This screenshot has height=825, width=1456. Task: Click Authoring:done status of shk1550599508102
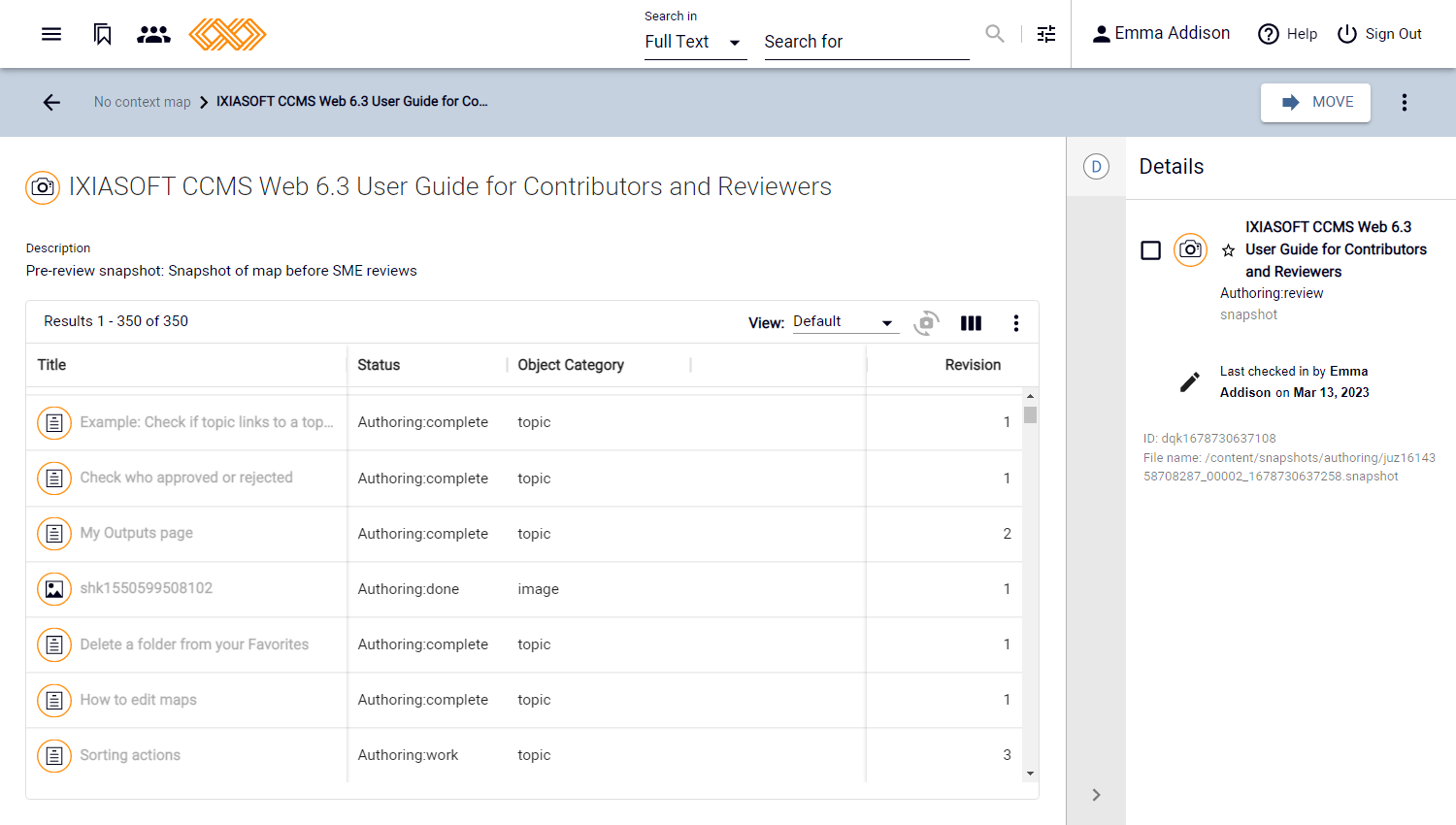[x=409, y=589]
